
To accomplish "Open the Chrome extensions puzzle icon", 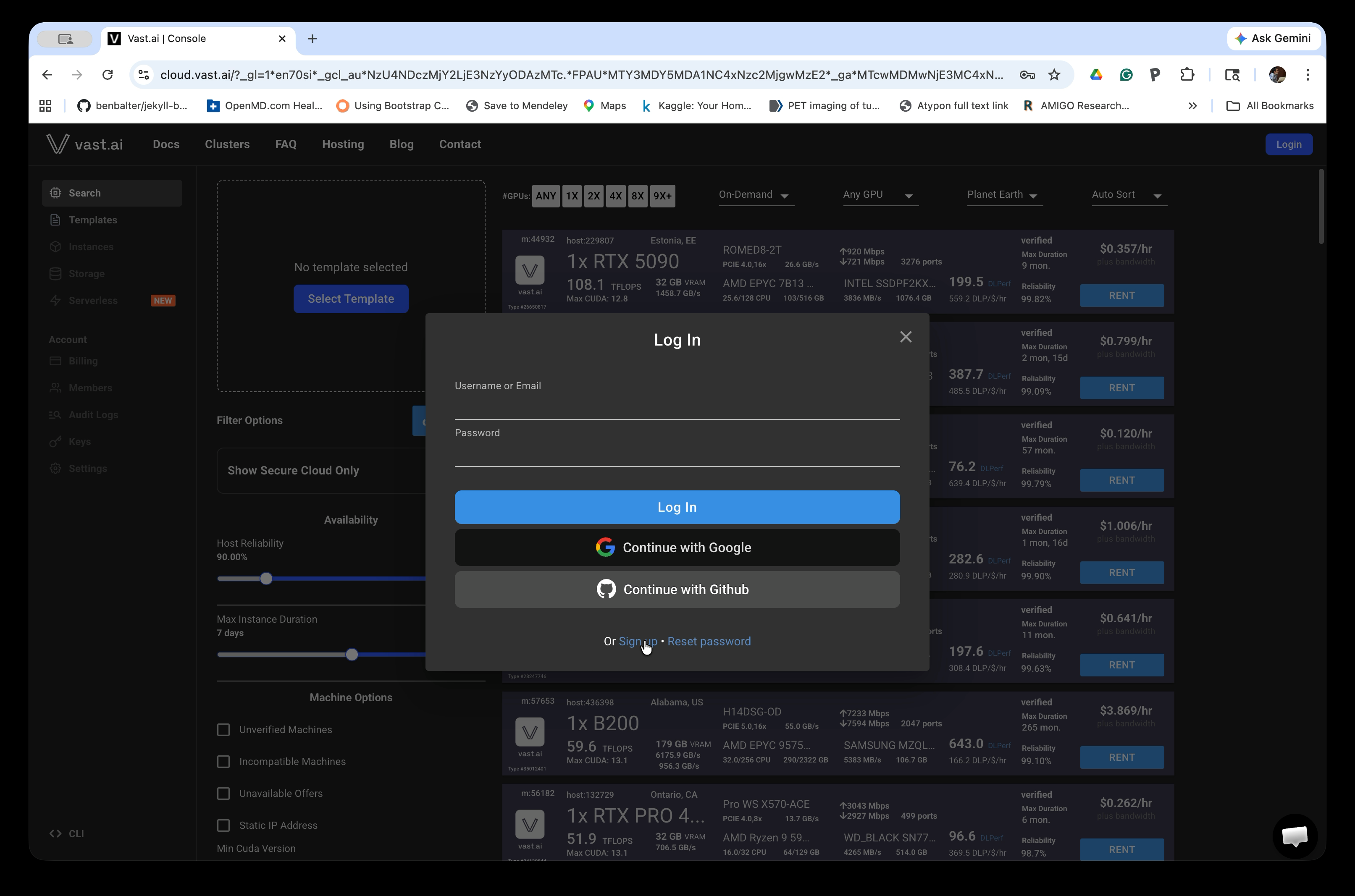I will [1187, 75].
